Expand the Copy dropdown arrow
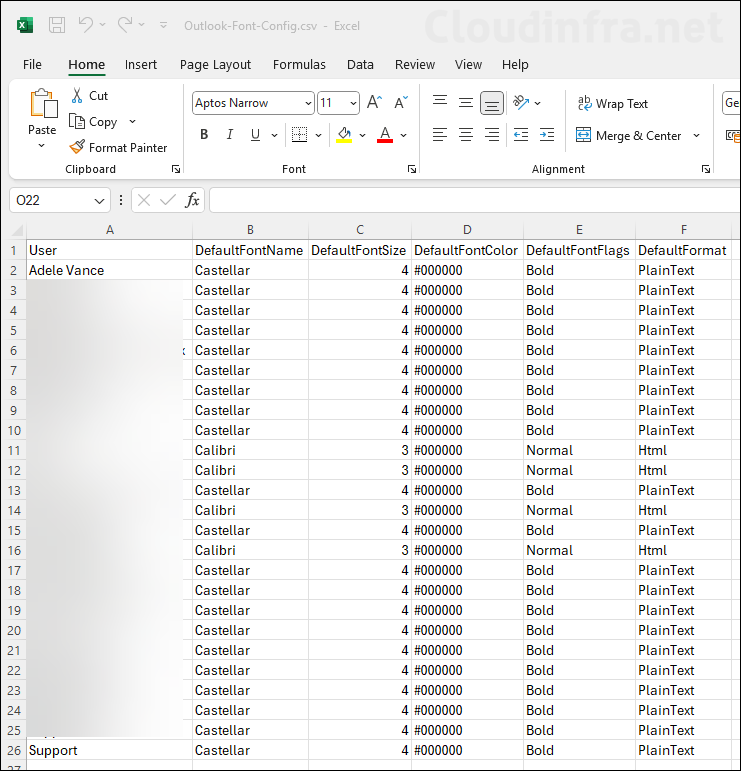The width and height of the screenshot is (741, 771). pos(132,121)
